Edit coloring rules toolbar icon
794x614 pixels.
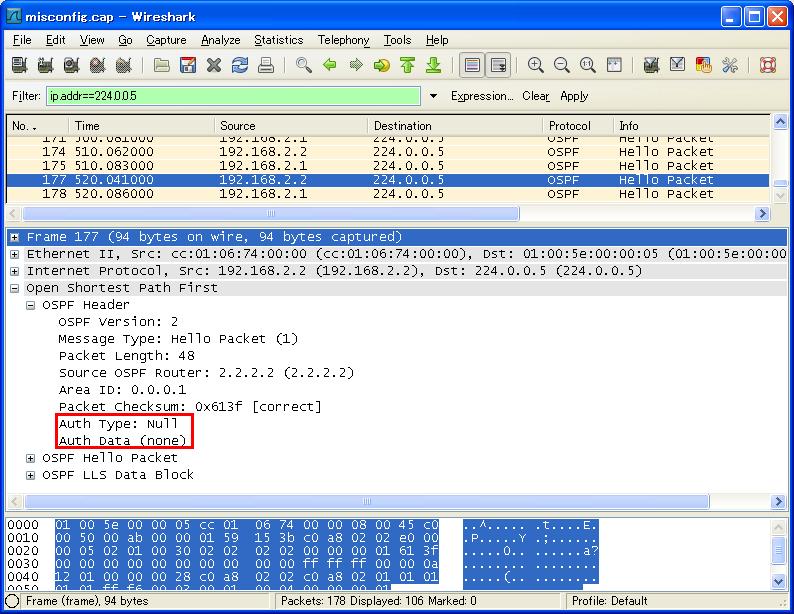pyautogui.click(x=704, y=65)
